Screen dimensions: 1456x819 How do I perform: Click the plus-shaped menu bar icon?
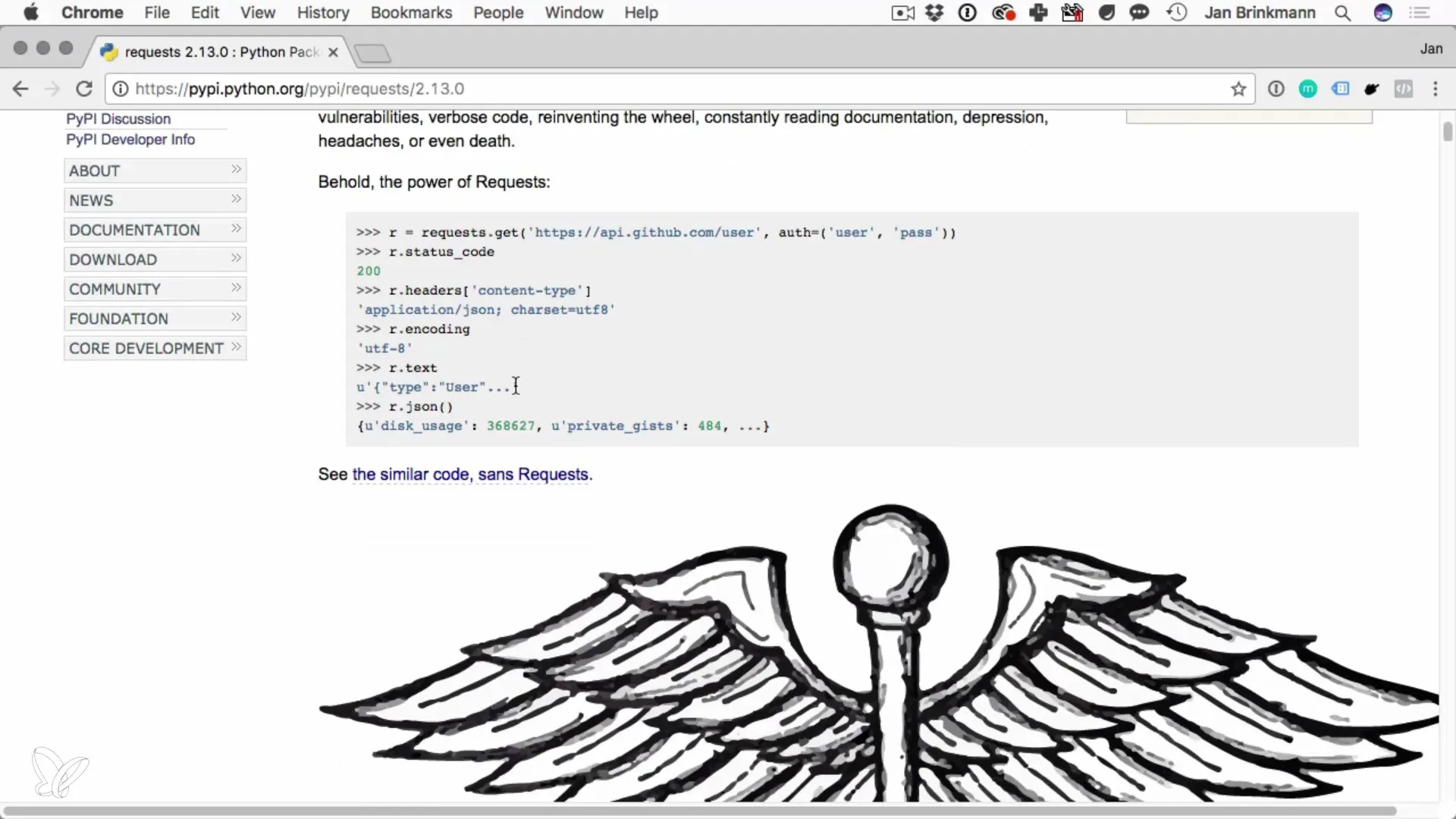pyautogui.click(x=1038, y=13)
